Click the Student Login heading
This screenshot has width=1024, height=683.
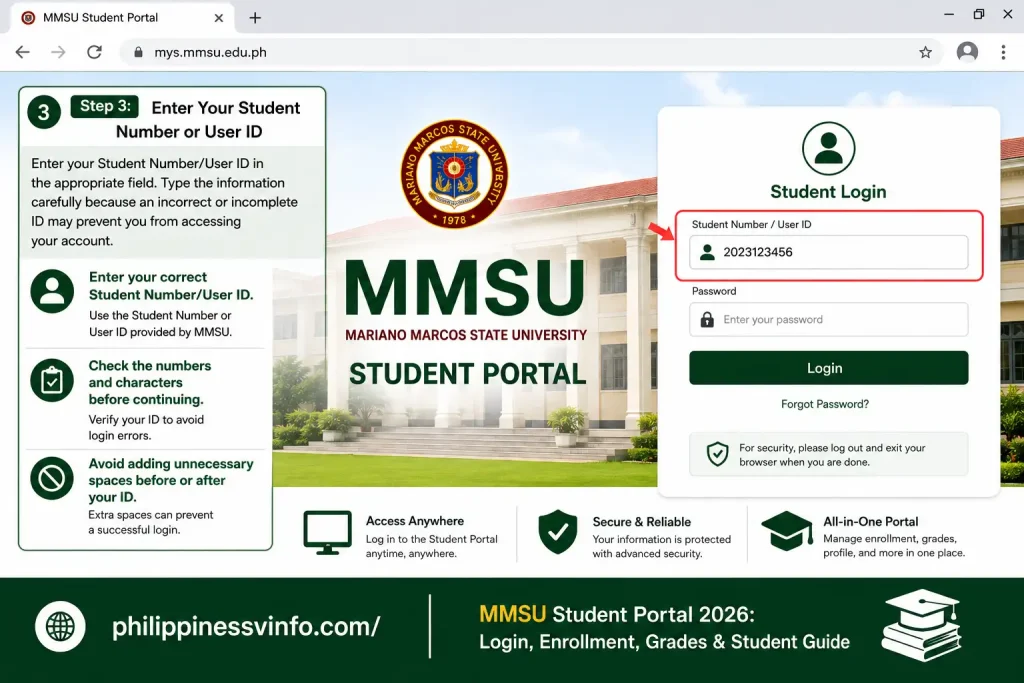tap(828, 192)
